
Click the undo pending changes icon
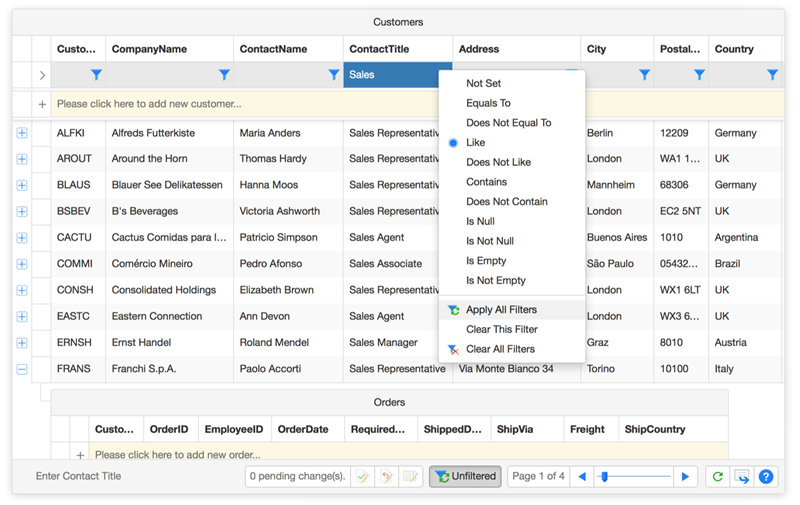tap(386, 477)
